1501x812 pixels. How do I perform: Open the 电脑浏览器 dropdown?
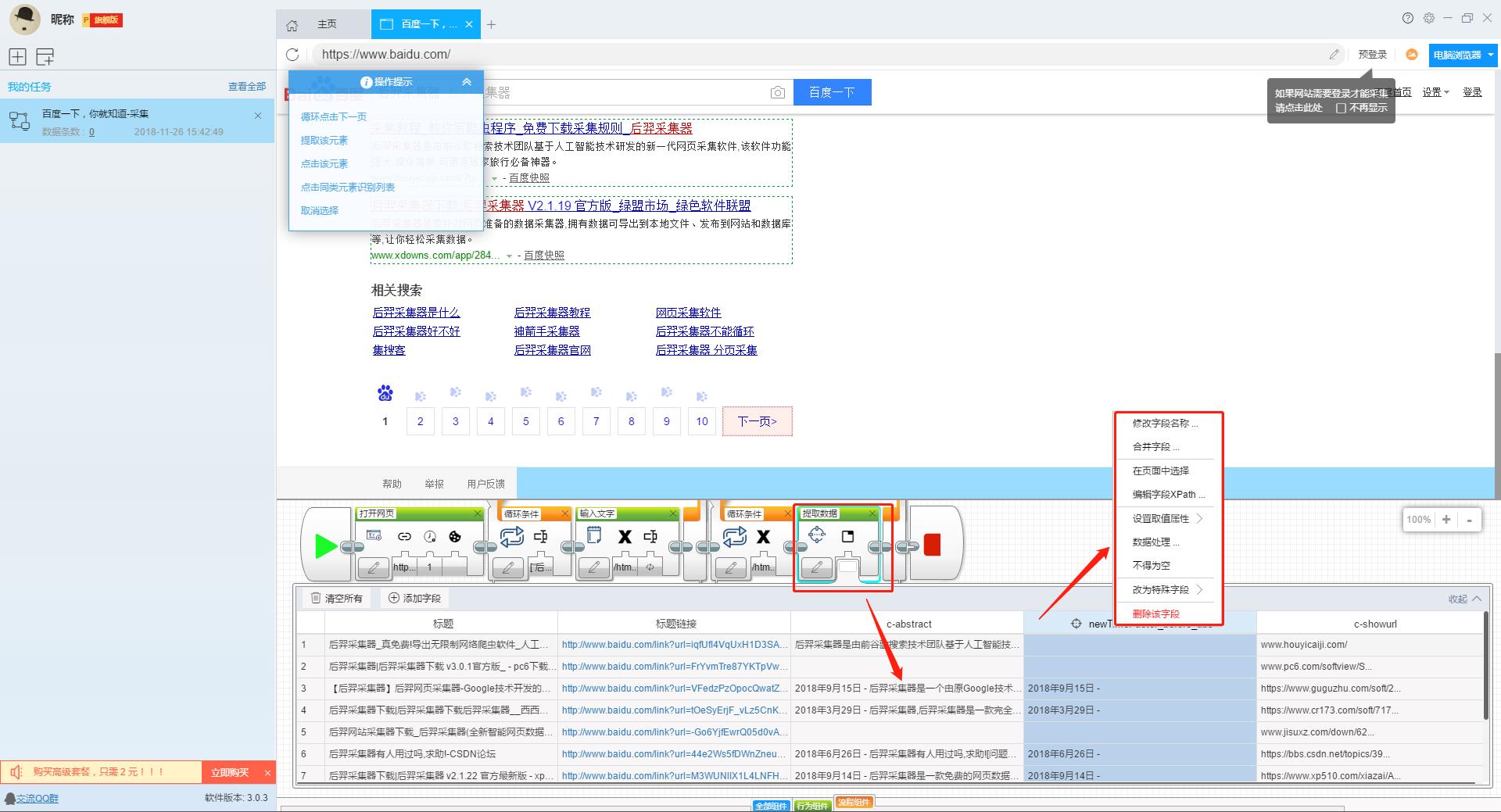coord(1462,55)
